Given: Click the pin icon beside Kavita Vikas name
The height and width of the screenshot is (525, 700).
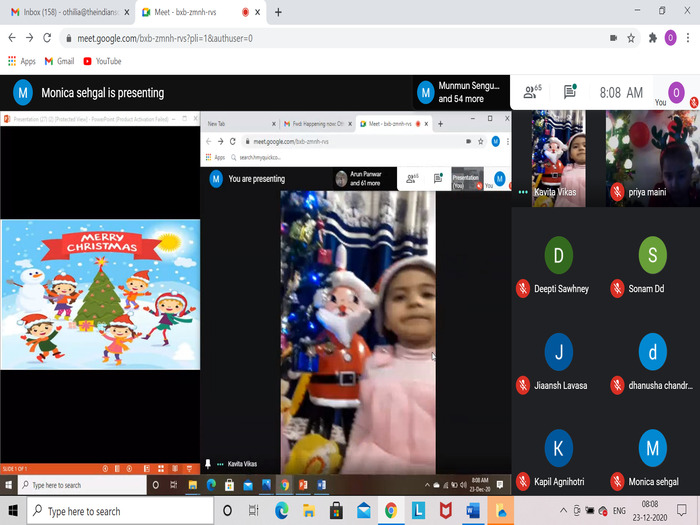Looking at the screenshot, I should (x=208, y=464).
